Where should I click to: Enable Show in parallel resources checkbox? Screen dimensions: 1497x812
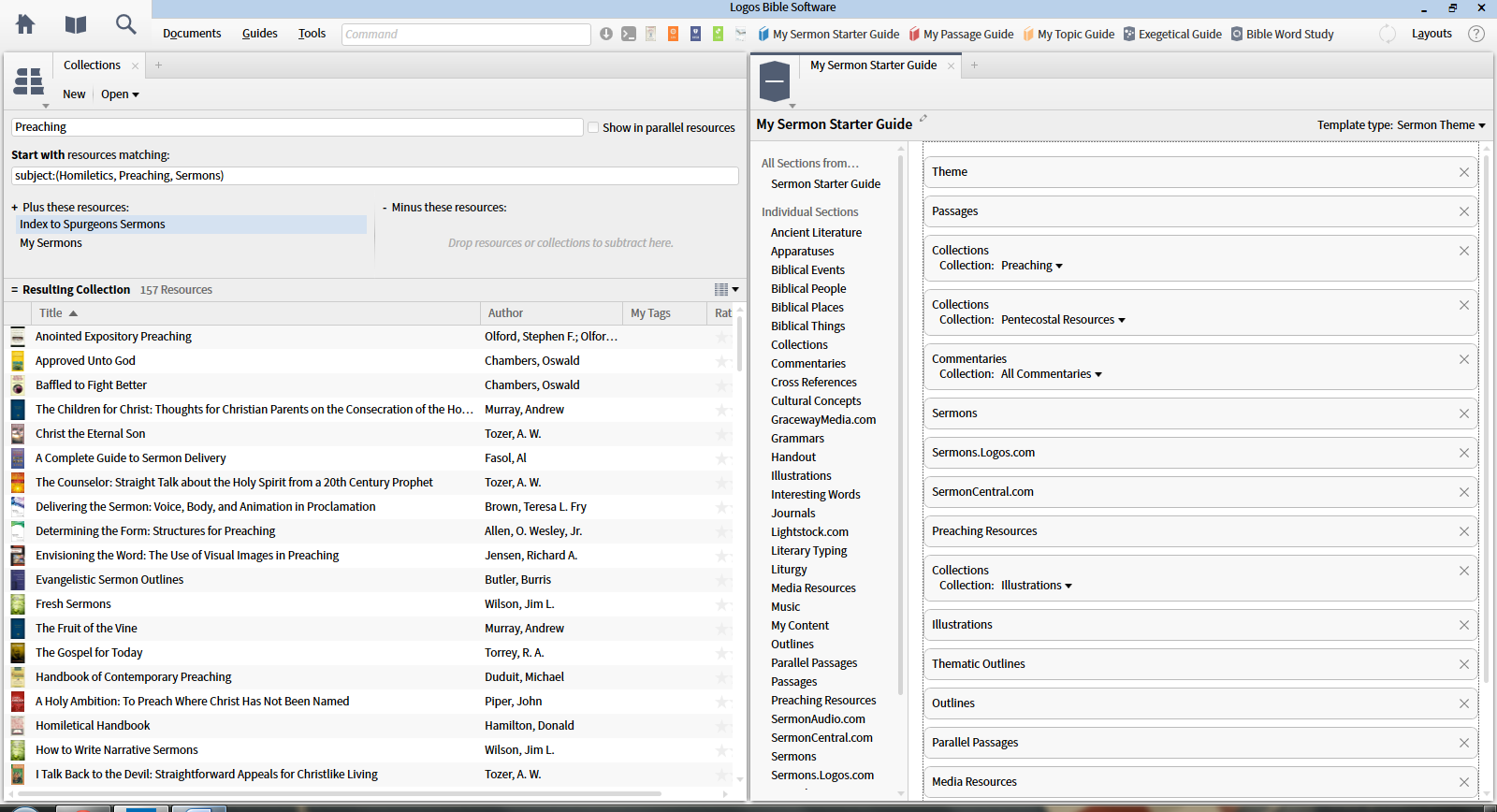593,127
